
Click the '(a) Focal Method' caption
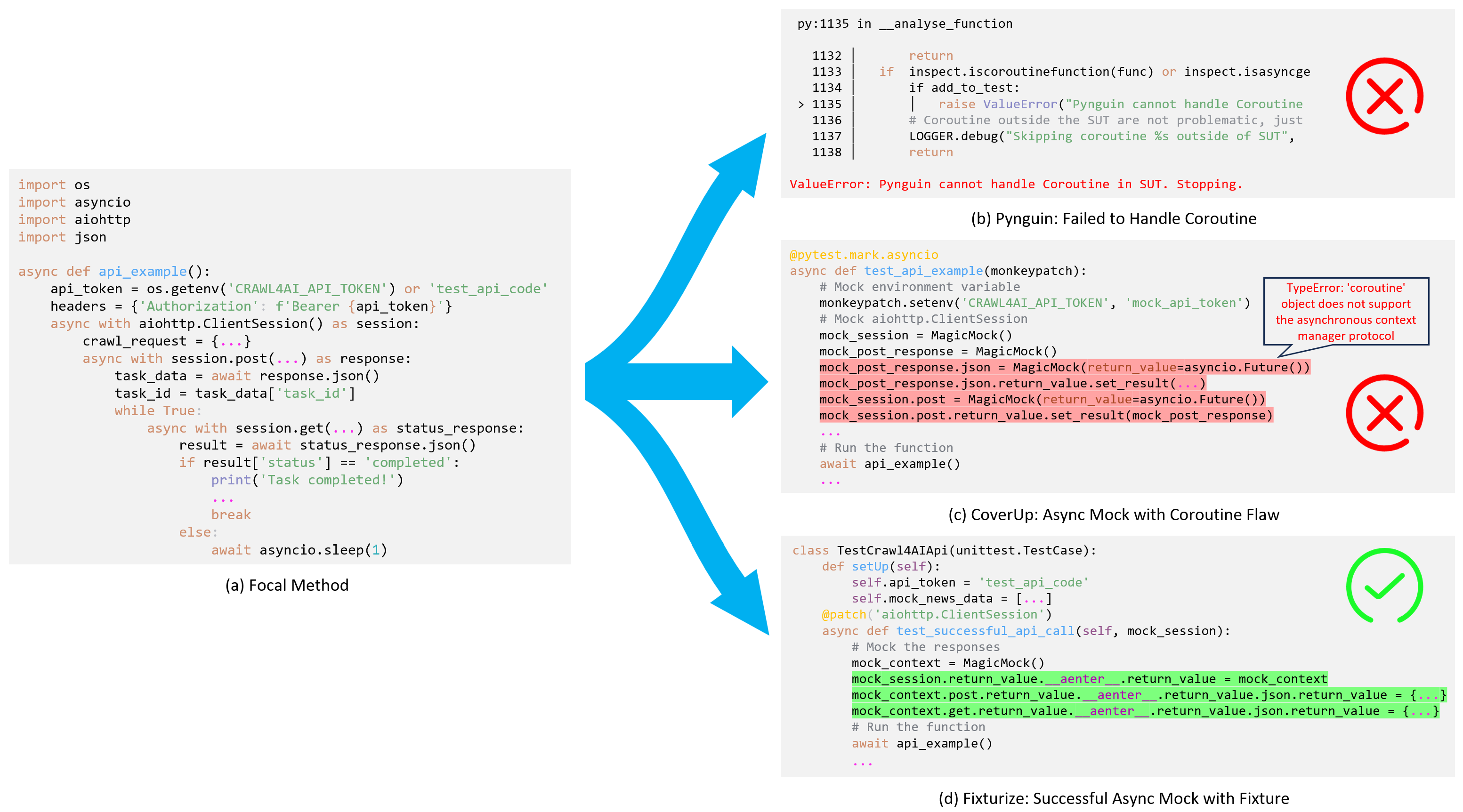click(287, 585)
